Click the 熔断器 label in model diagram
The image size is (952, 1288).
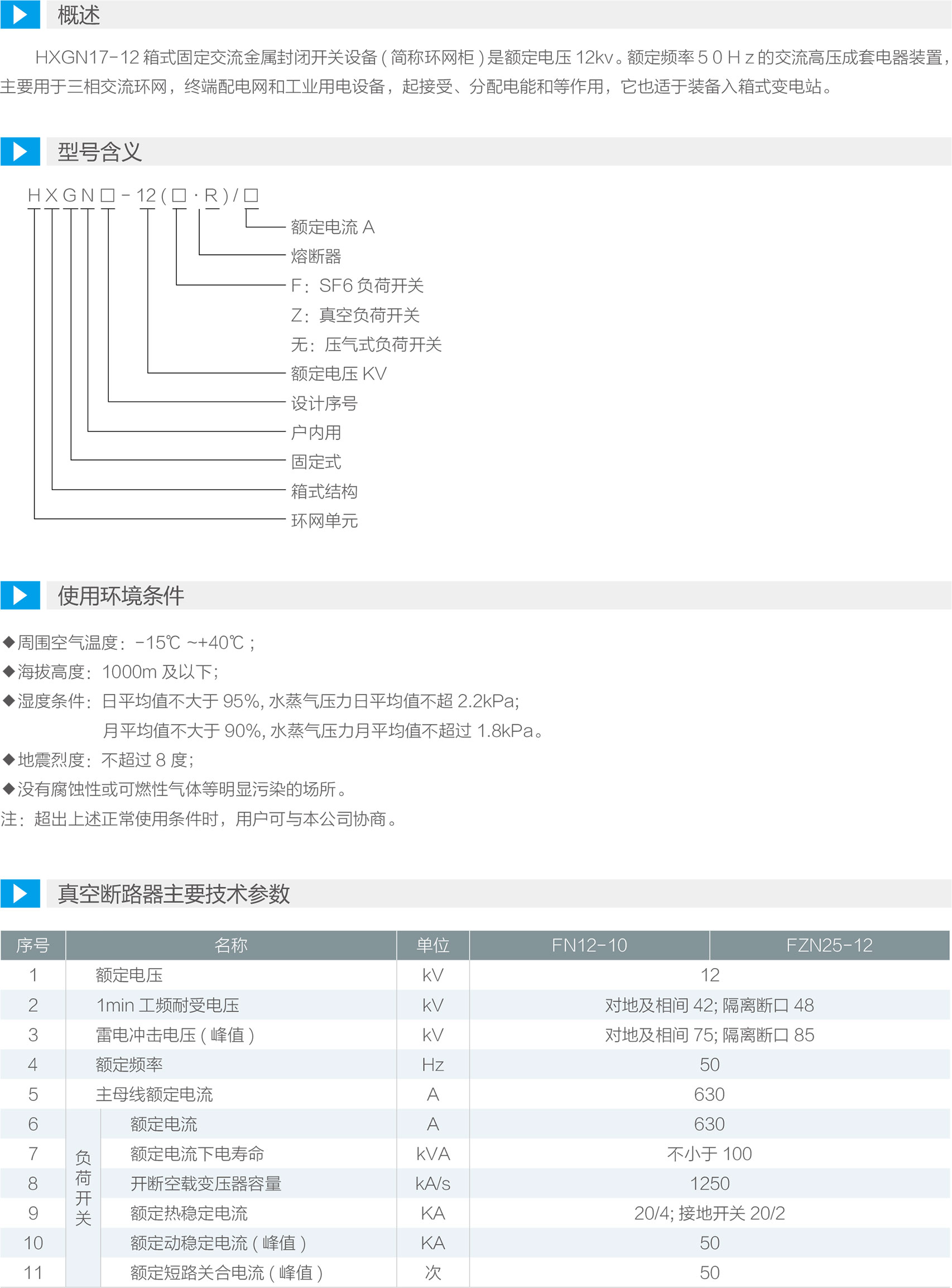(316, 256)
